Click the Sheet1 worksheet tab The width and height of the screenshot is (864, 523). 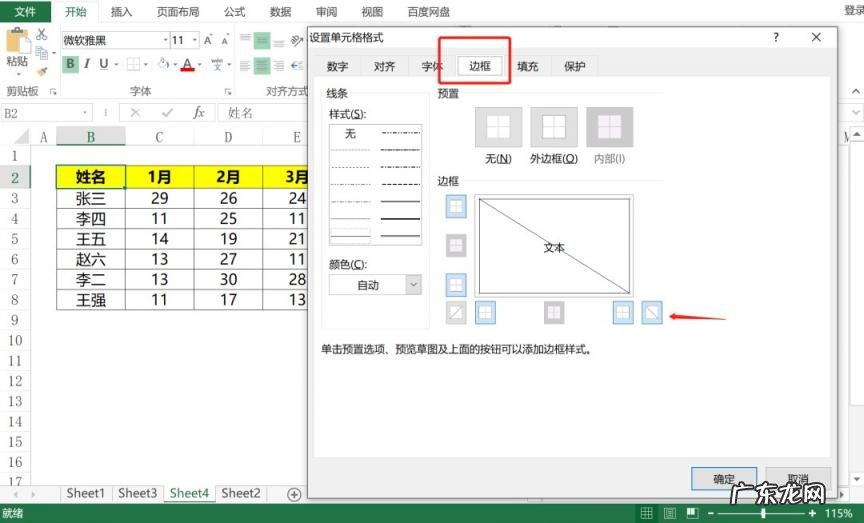[85, 493]
